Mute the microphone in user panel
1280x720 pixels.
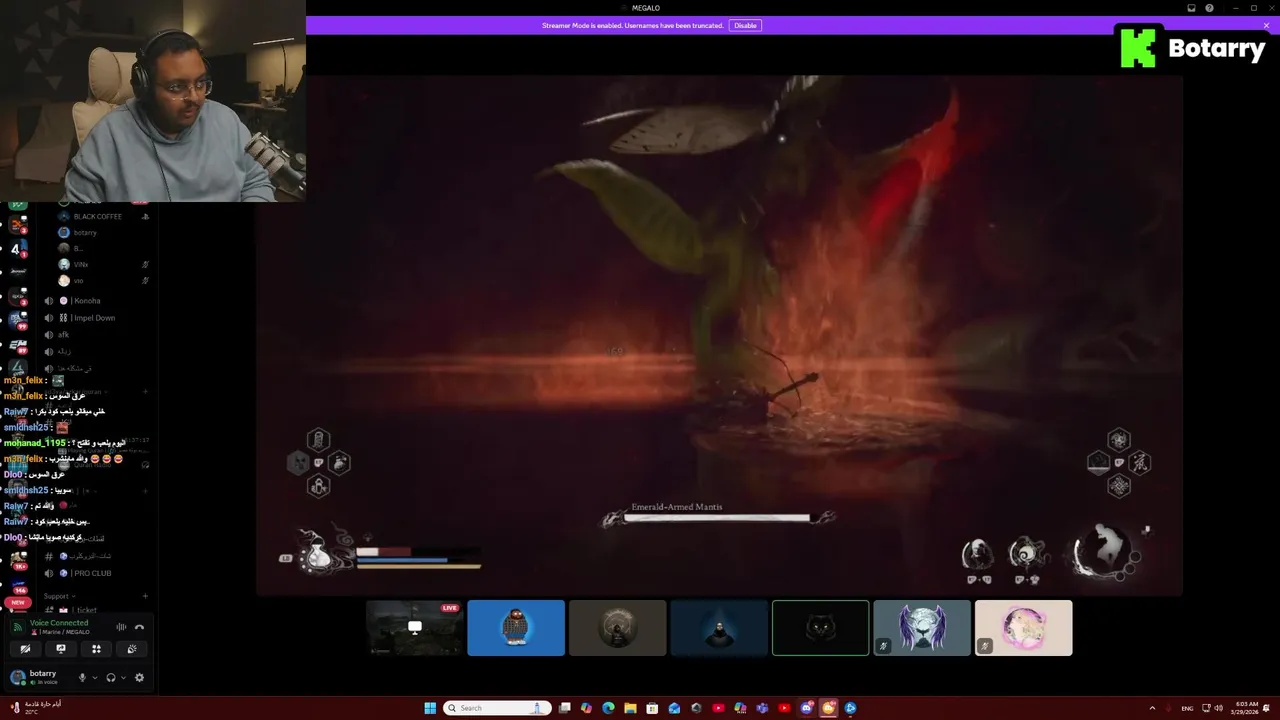(82, 677)
